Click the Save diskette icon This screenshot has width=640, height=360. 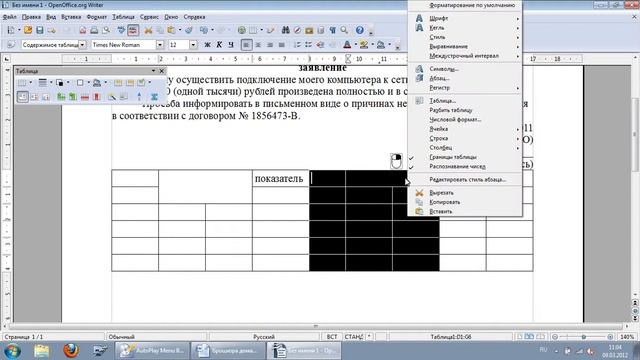(40, 30)
